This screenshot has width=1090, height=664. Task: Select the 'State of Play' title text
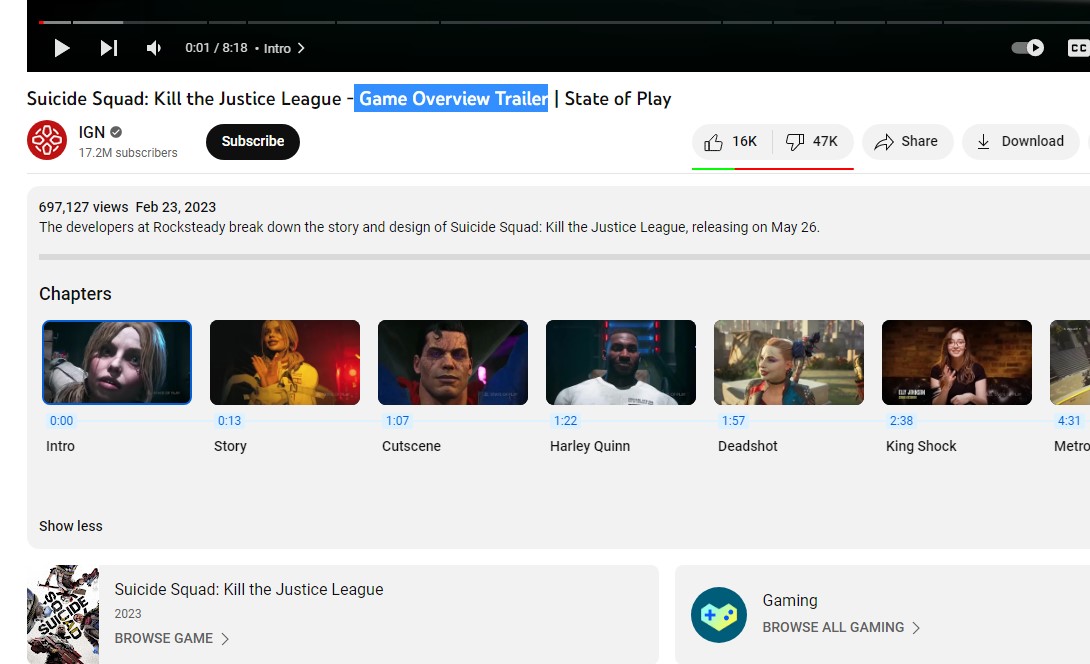click(x=618, y=99)
